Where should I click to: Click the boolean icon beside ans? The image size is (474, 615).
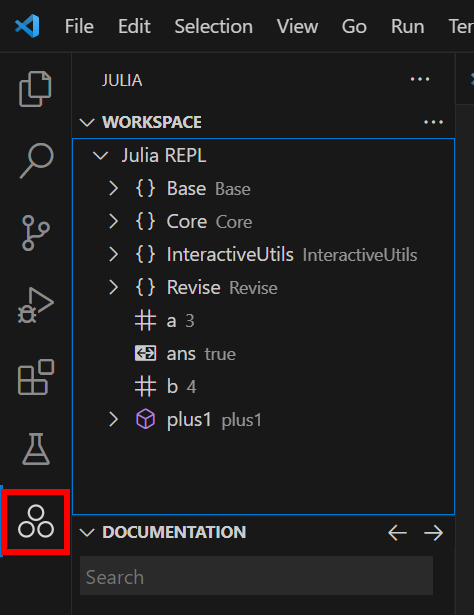click(x=145, y=353)
